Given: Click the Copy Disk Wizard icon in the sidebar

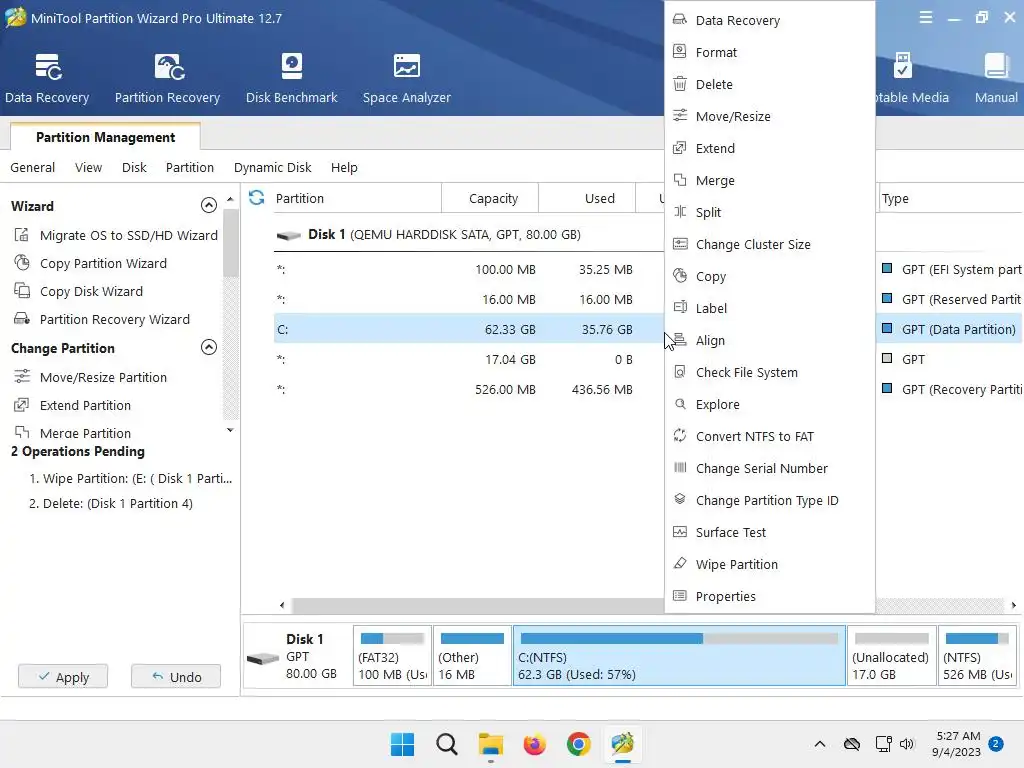Looking at the screenshot, I should 22,291.
